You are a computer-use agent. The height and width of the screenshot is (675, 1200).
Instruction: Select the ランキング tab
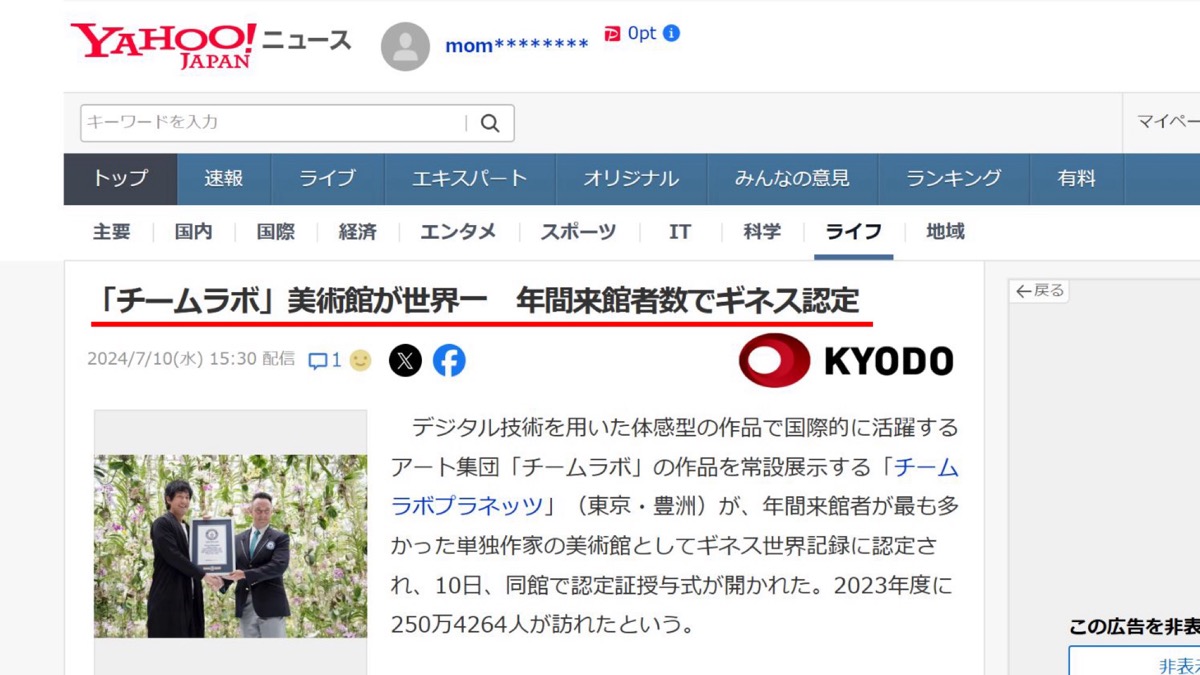pyautogui.click(x=953, y=179)
